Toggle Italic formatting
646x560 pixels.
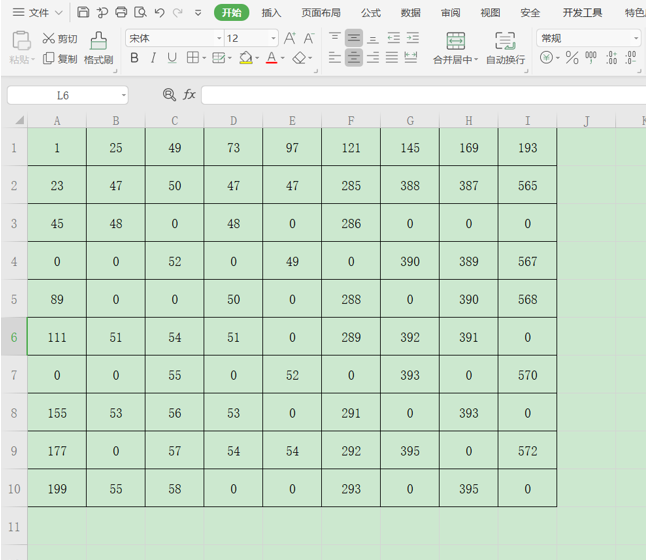pyautogui.click(x=153, y=58)
